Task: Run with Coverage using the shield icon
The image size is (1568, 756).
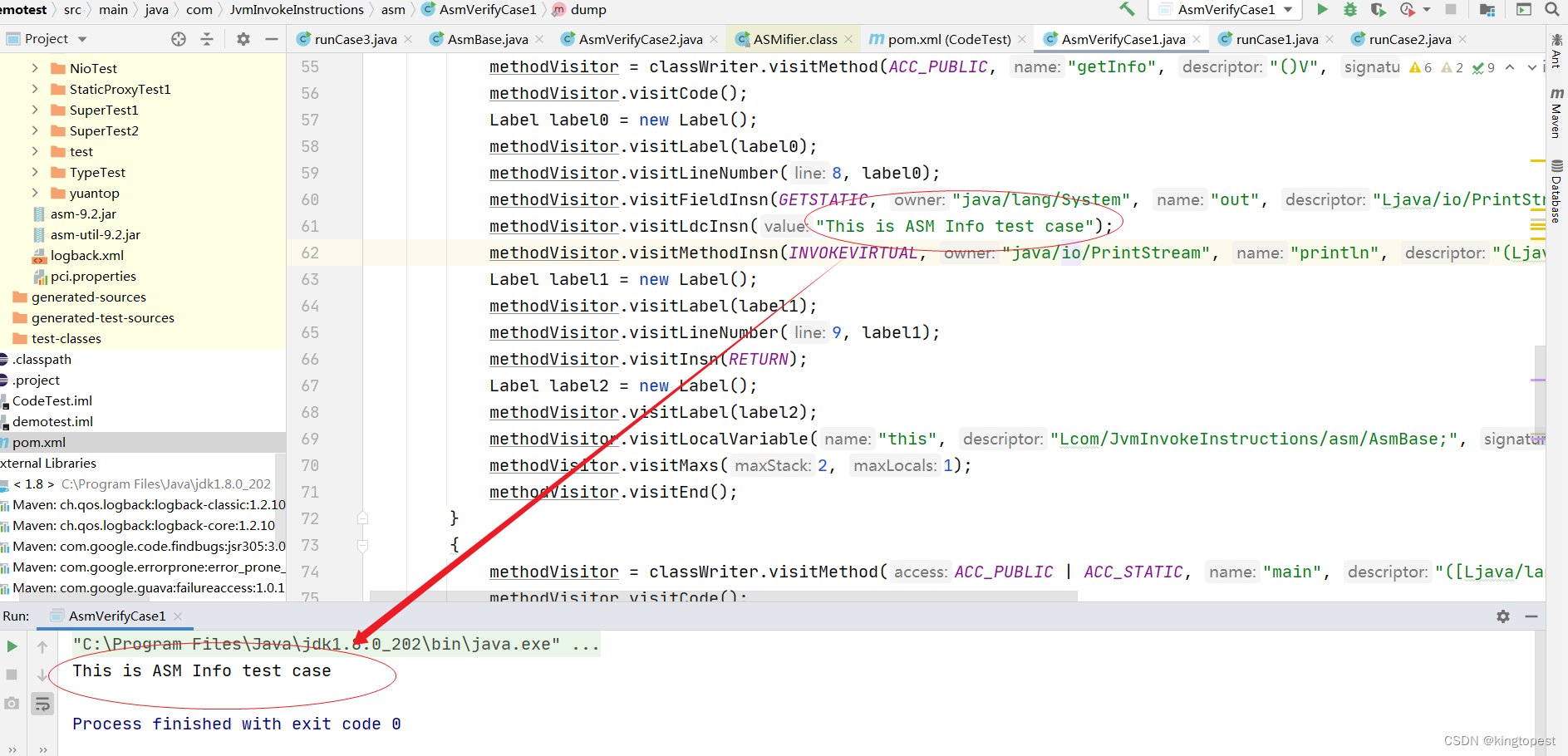Action: (x=1378, y=10)
